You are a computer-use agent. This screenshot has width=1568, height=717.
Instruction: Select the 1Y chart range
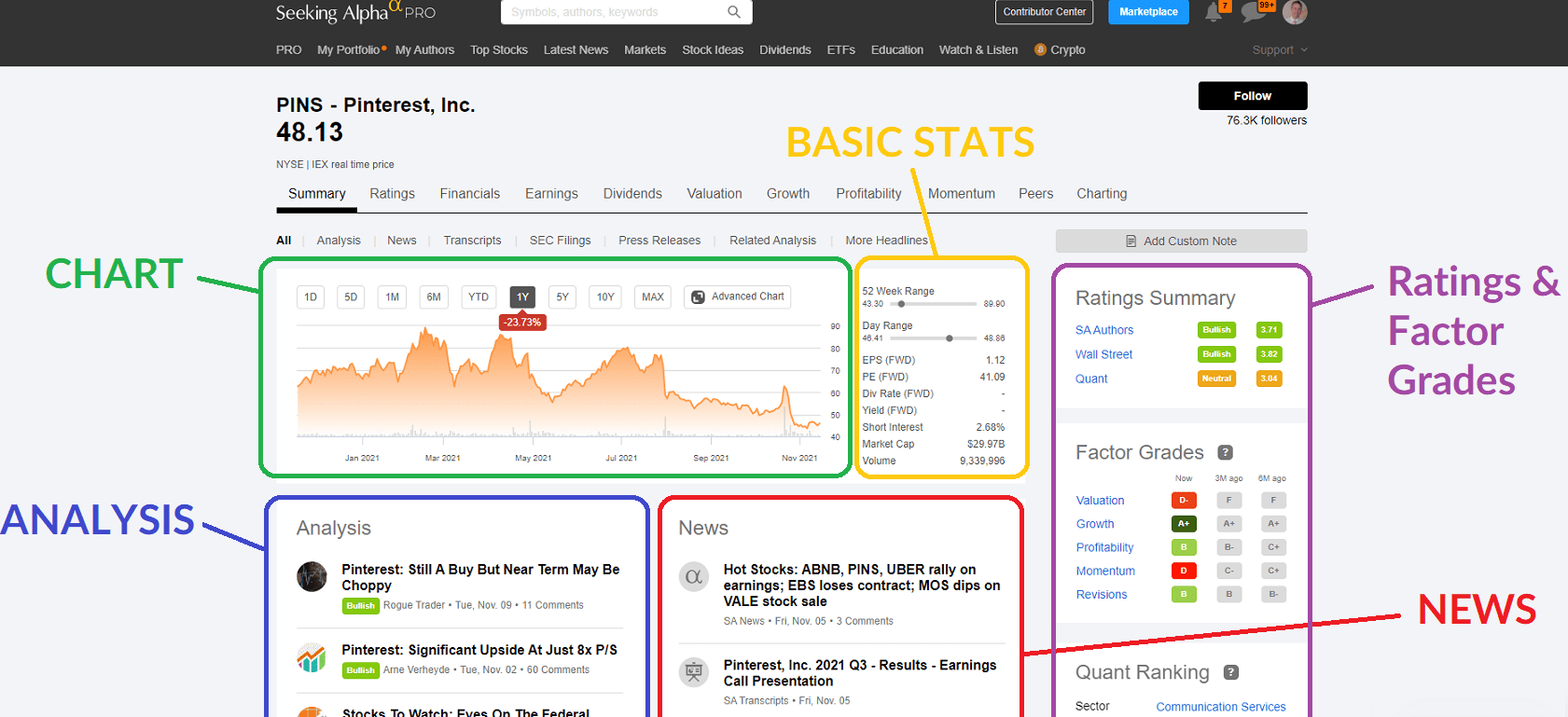pyautogui.click(x=522, y=297)
